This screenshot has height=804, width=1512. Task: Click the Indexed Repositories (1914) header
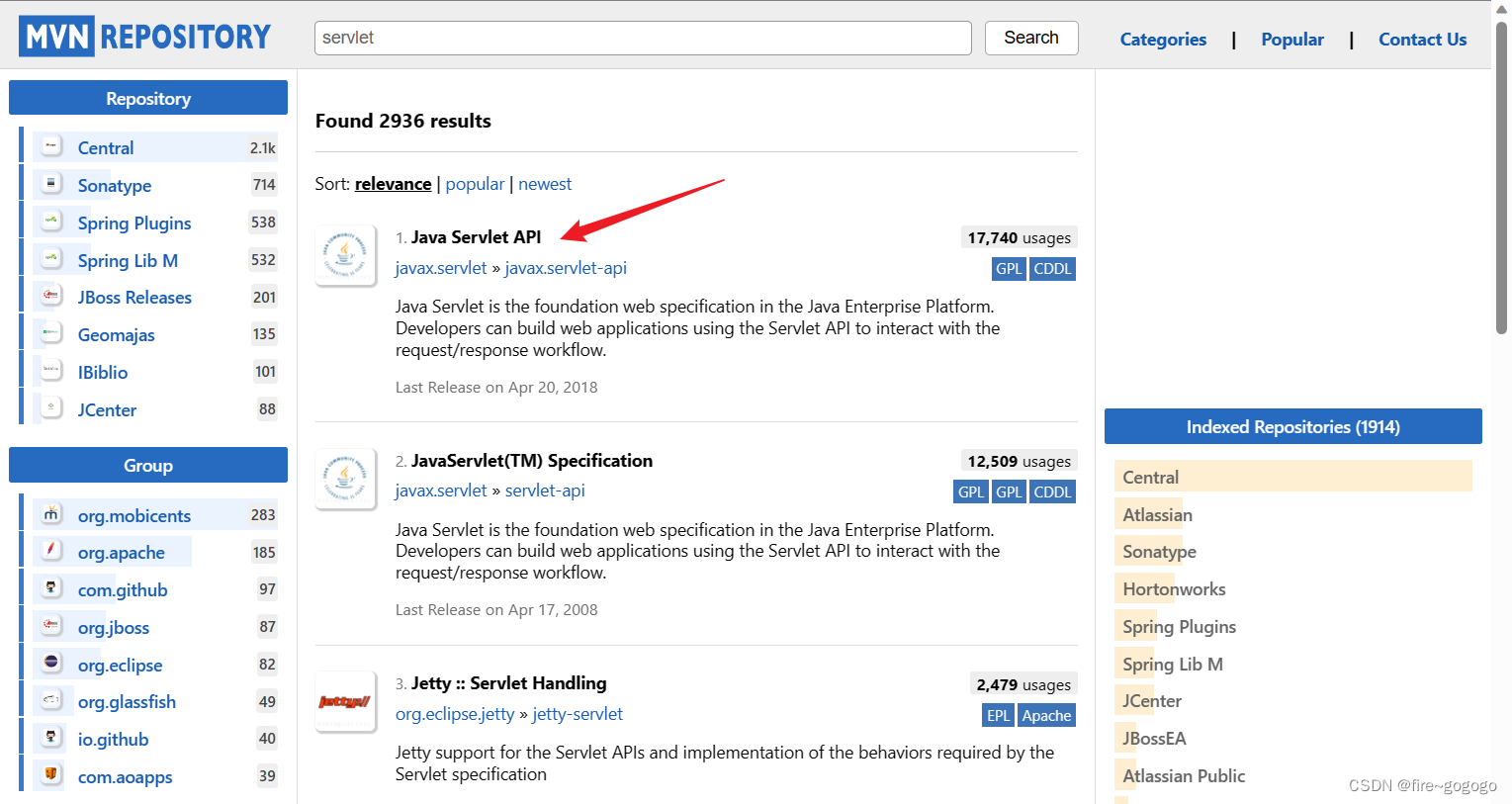point(1293,426)
